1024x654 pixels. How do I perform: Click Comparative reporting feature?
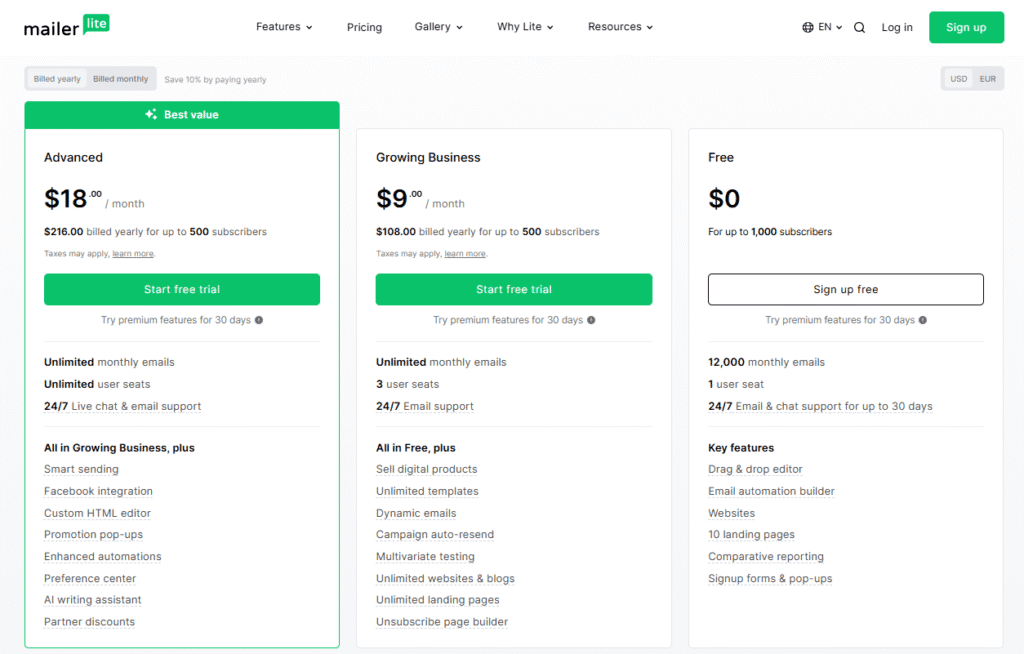(766, 557)
